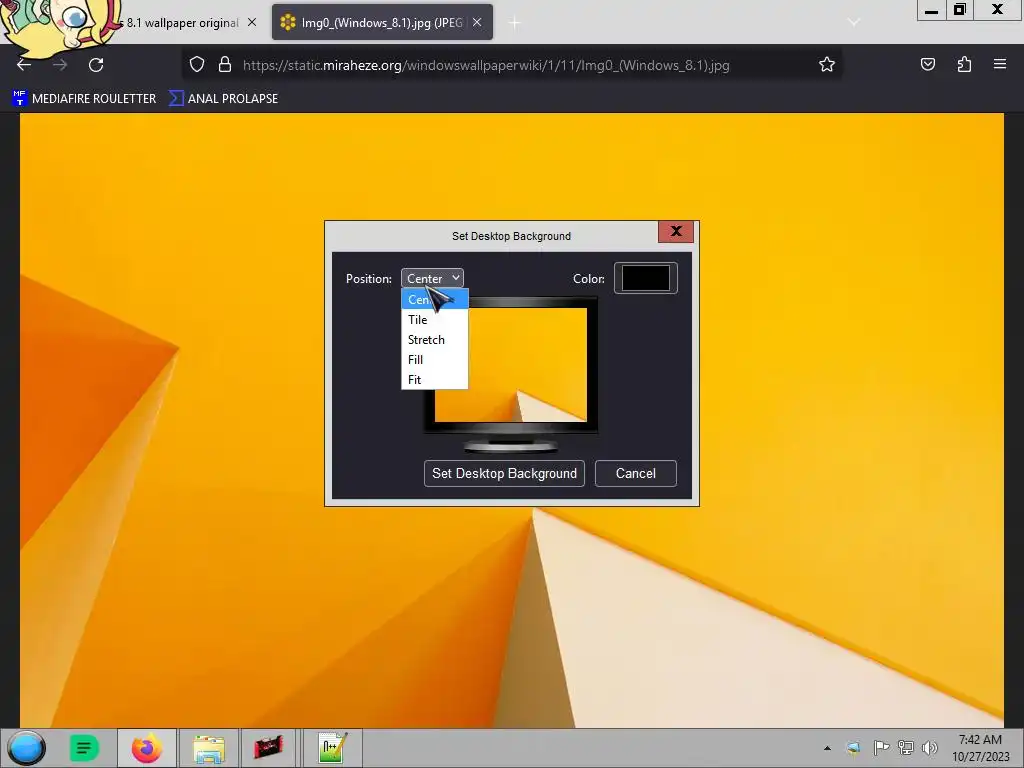Viewport: 1024px width, 768px height.
Task: Select the Img0_(Windows_8.1).jpg tab
Action: (x=382, y=23)
